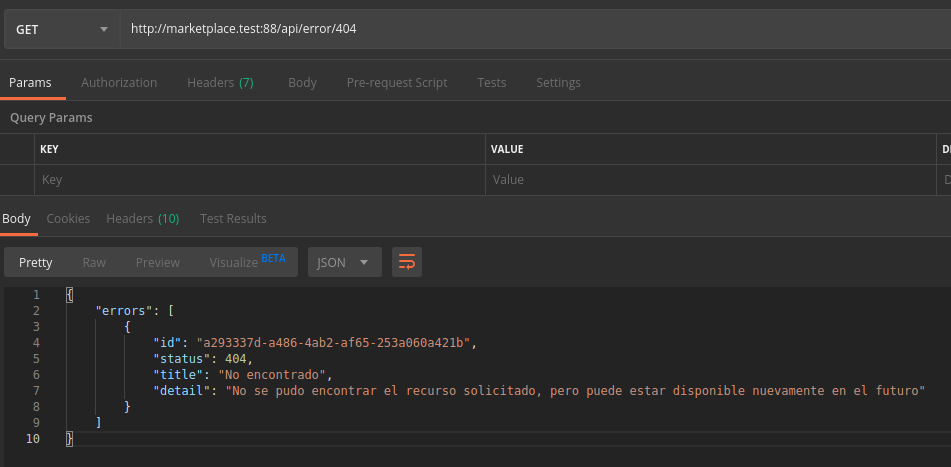Select Preview response view
Viewport: 951px width, 467px height.
pos(158,262)
